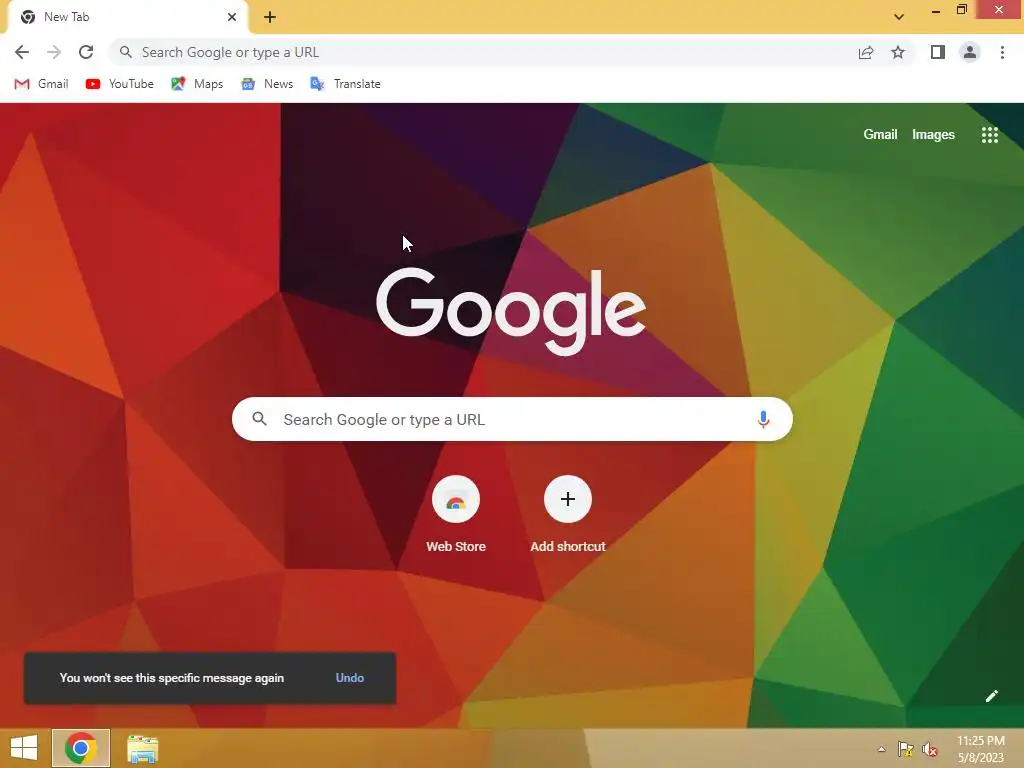Open Gmail bookmark in bookmarks bar

click(x=41, y=84)
